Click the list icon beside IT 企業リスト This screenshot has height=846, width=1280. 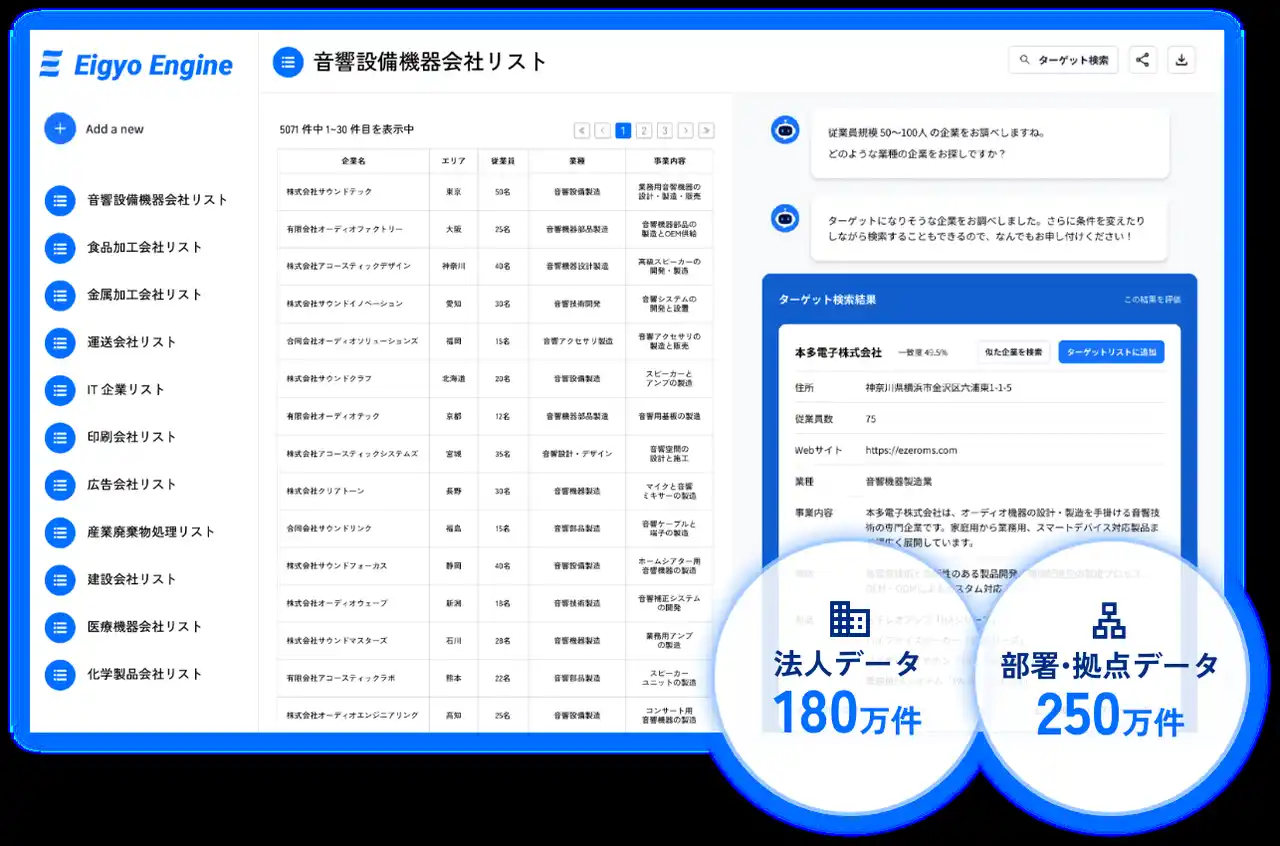click(60, 389)
